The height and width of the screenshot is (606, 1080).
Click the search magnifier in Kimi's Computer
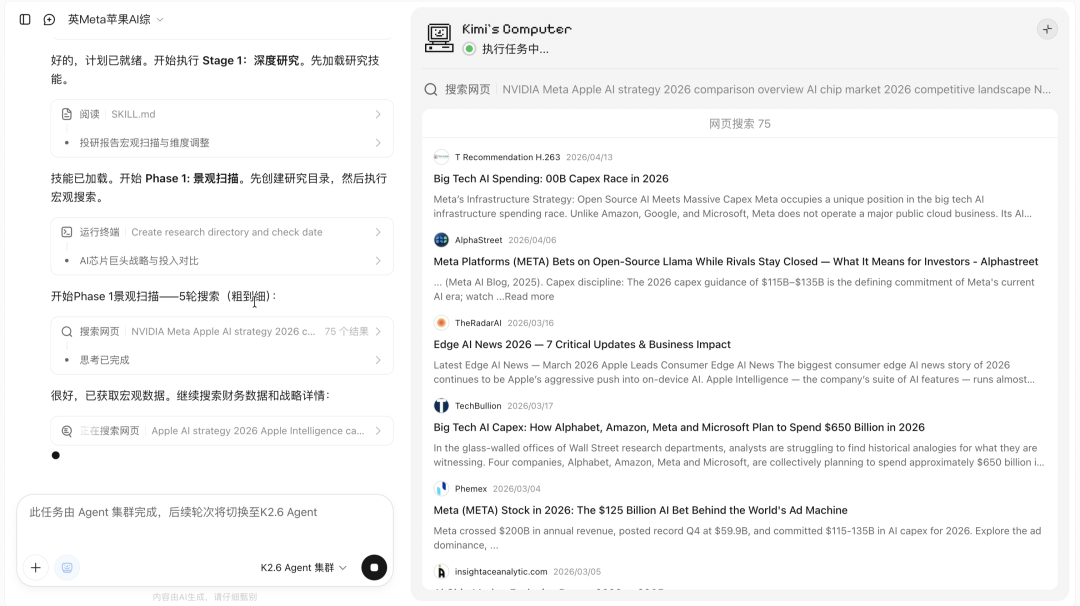coord(431,90)
